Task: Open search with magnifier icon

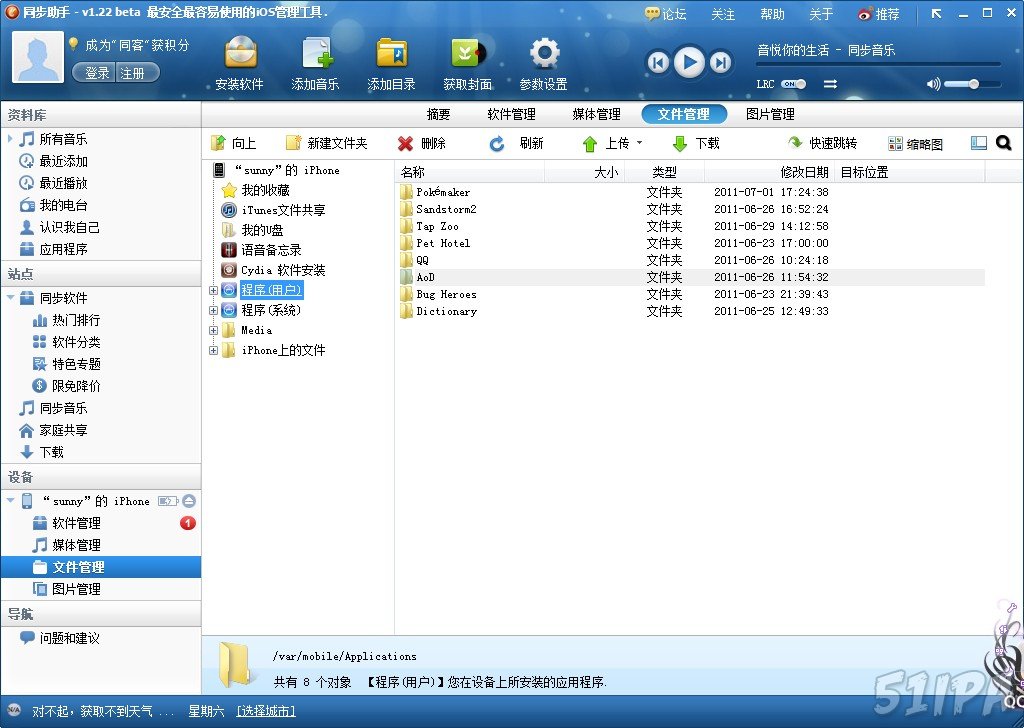Action: tap(1002, 143)
